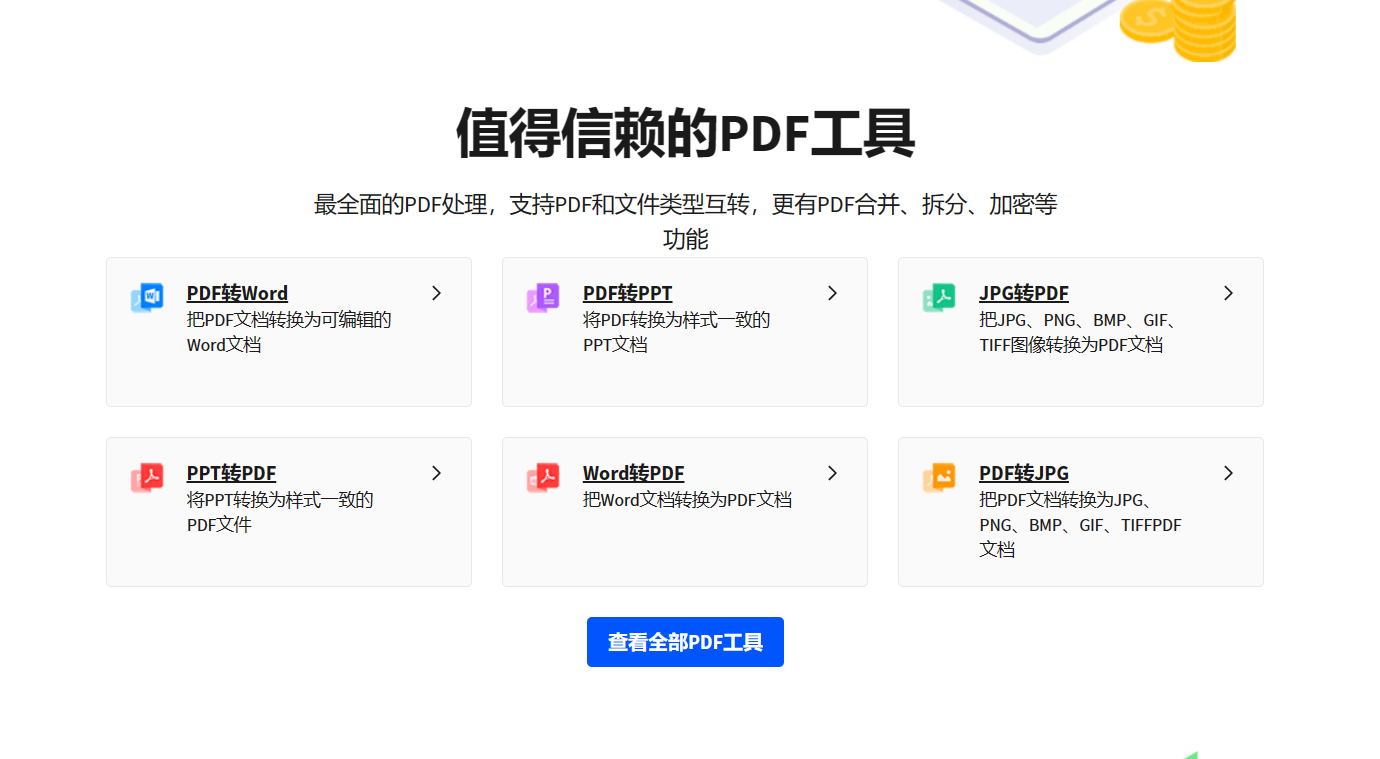Click the PDF转PPT purple icon
The height and width of the screenshot is (759, 1380).
click(542, 297)
